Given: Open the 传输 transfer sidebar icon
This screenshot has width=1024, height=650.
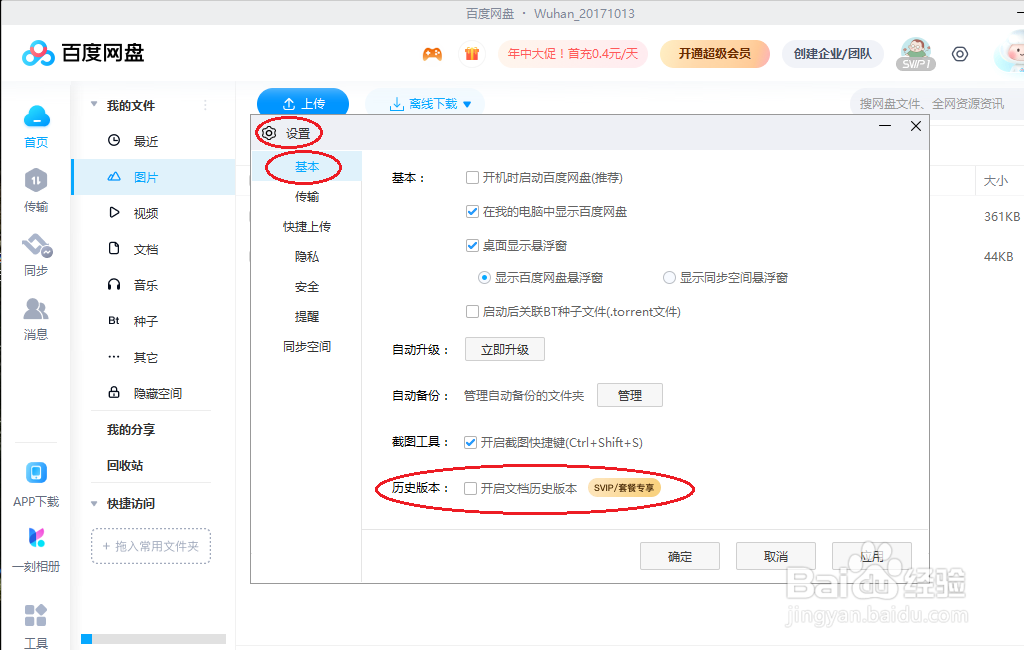Looking at the screenshot, I should tap(36, 180).
